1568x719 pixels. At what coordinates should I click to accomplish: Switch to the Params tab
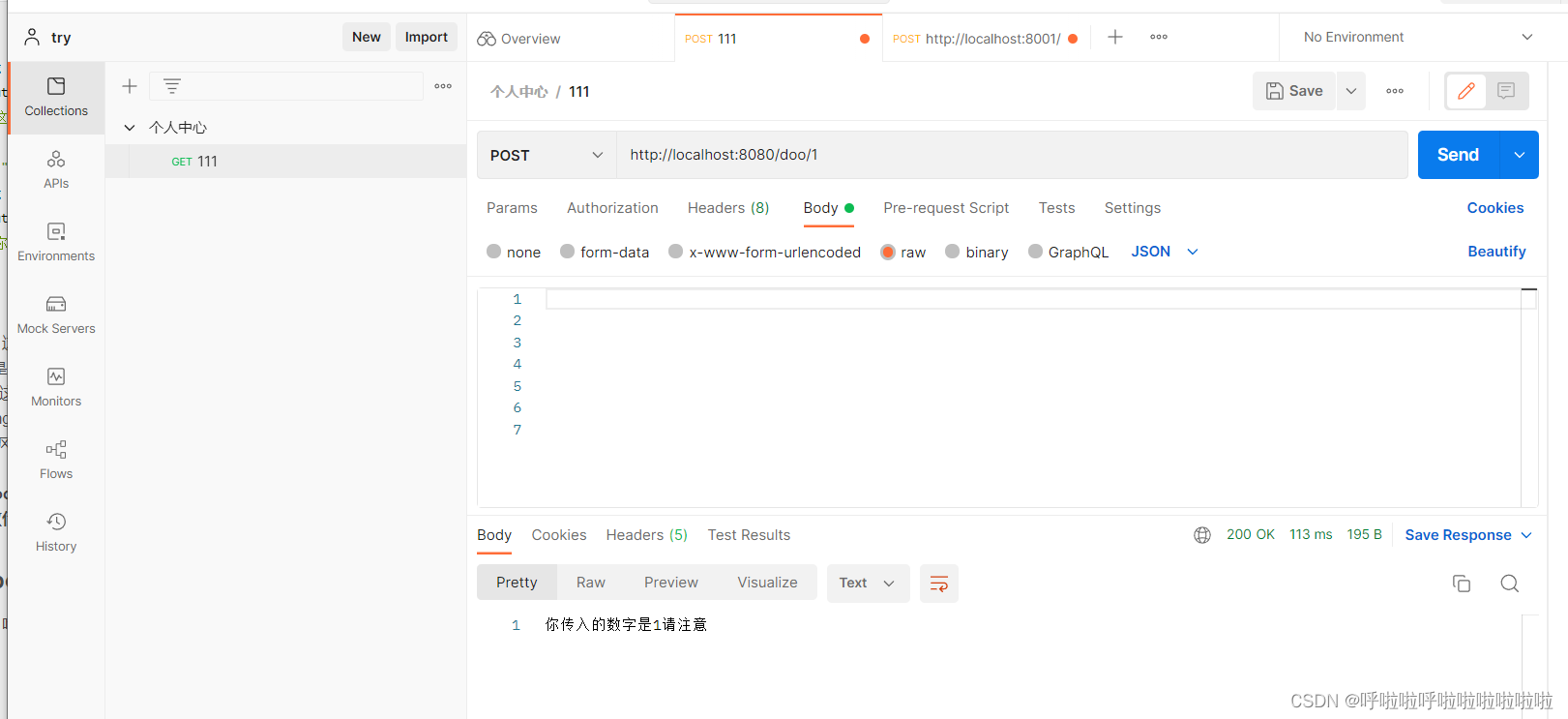coord(512,208)
